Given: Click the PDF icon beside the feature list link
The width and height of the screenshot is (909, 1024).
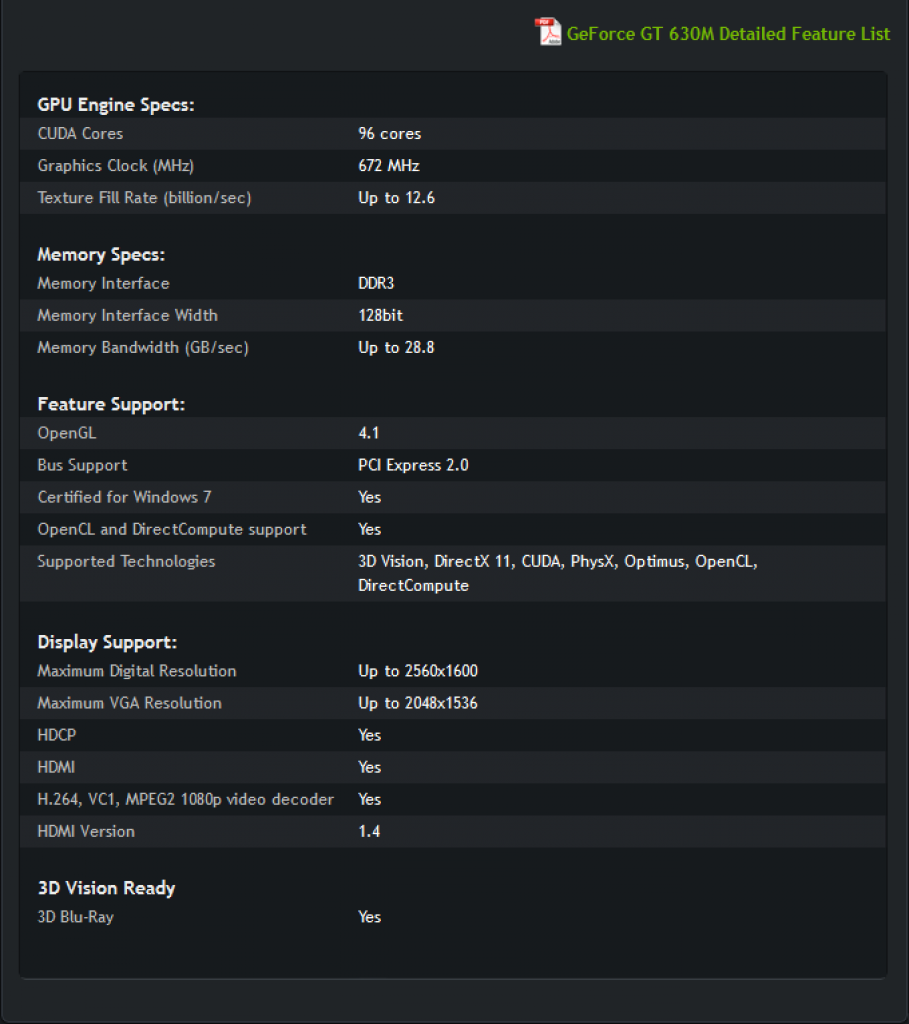Looking at the screenshot, I should pos(548,31).
